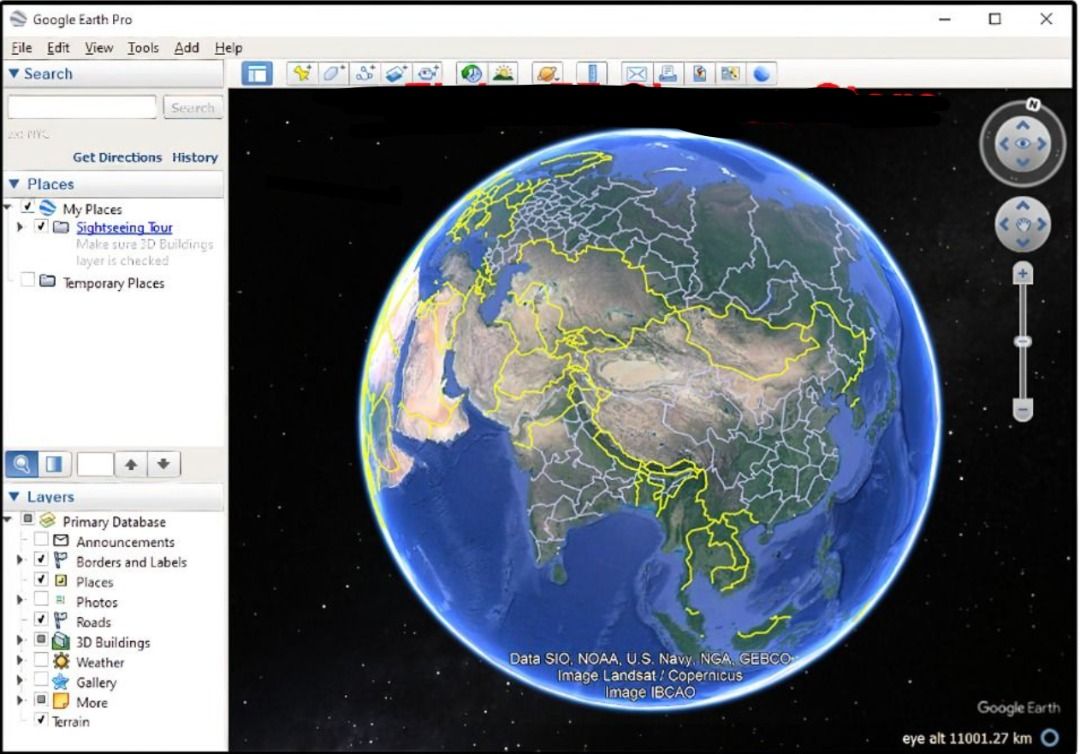This screenshot has width=1080, height=754.
Task: Click the split panel icon beside the magnifier
Action: (x=54, y=464)
